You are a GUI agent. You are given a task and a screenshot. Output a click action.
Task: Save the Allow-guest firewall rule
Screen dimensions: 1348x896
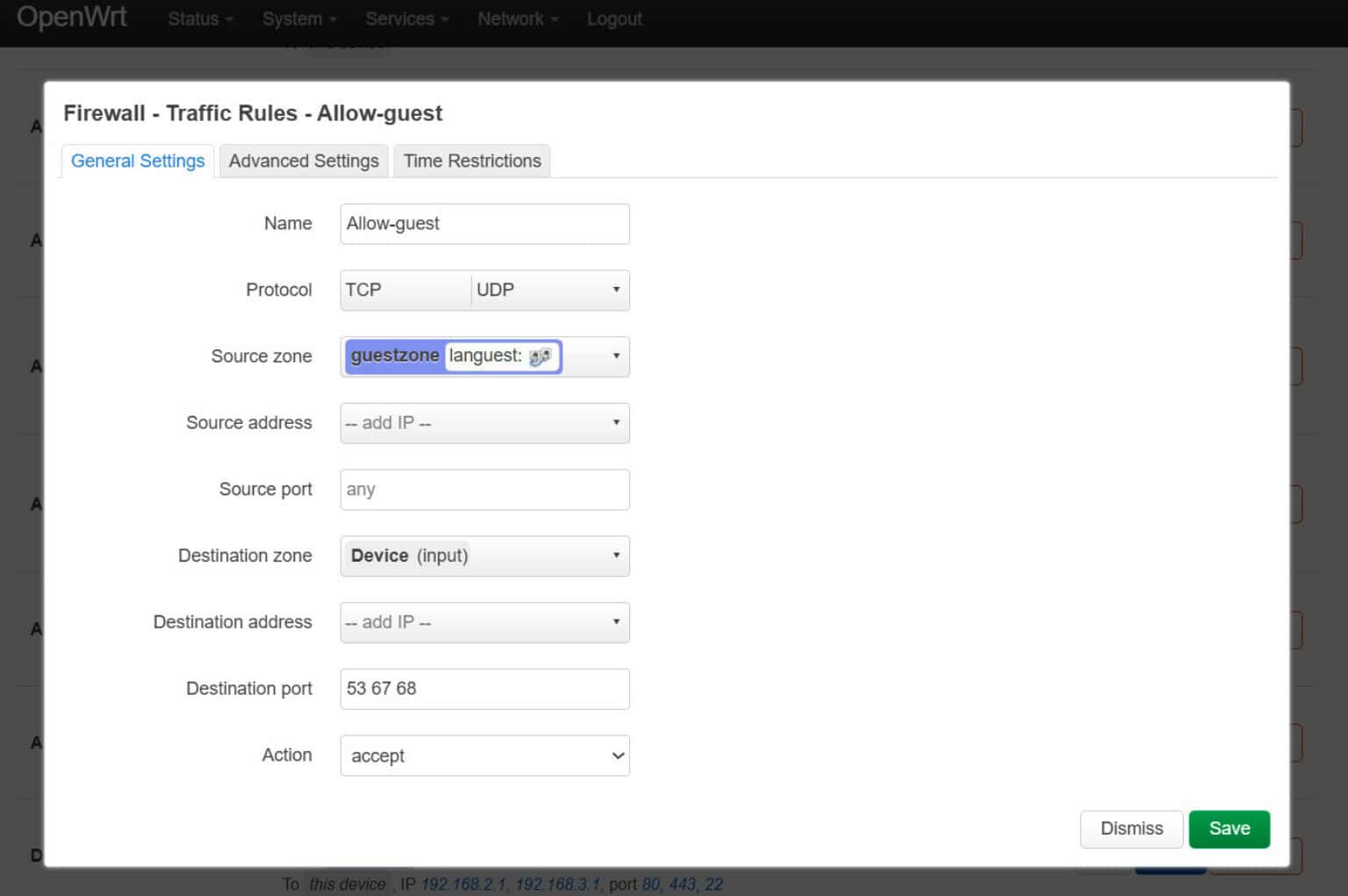click(x=1229, y=828)
